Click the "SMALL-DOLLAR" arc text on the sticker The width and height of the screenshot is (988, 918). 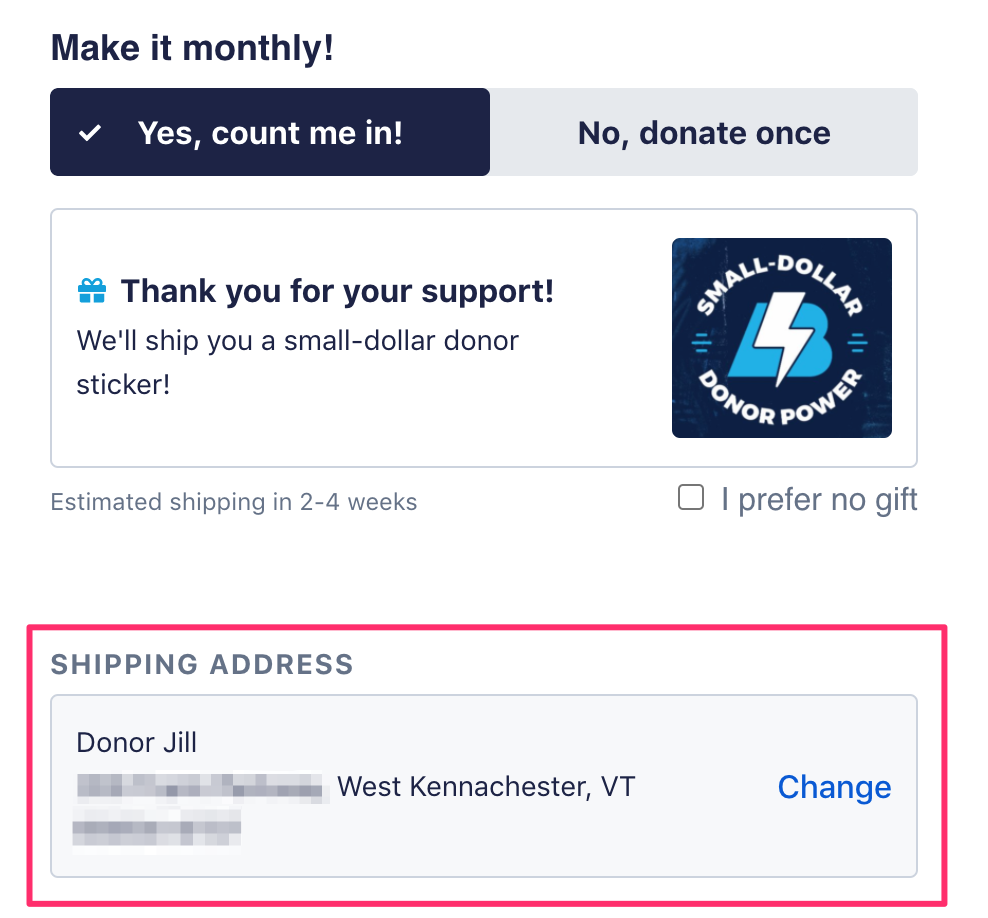(x=781, y=271)
